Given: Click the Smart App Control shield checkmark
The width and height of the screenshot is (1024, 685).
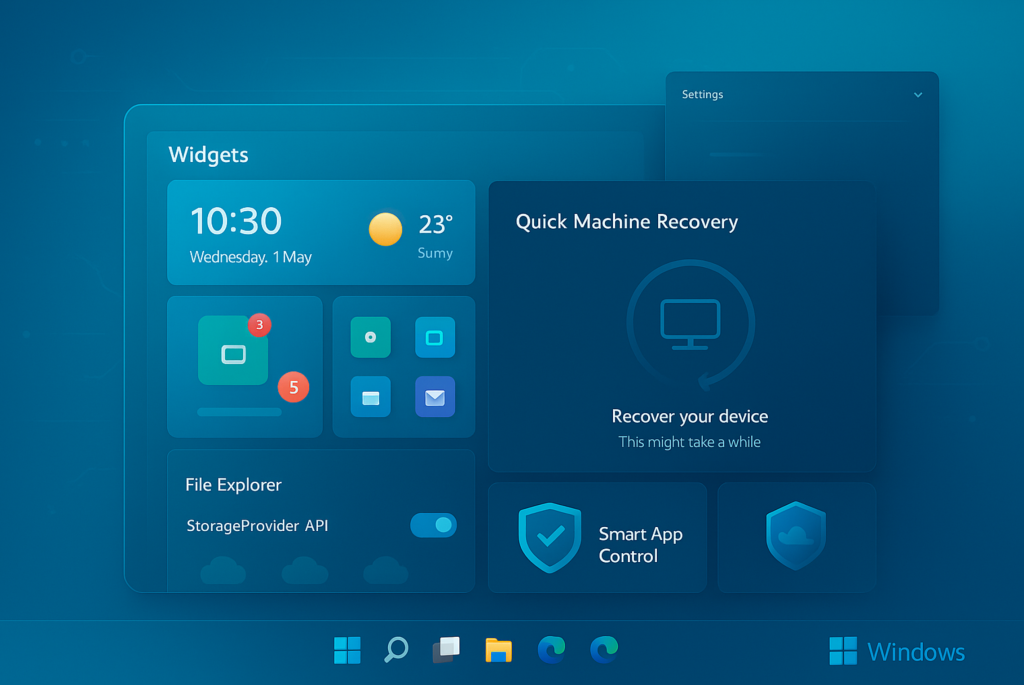Looking at the screenshot, I should coord(550,537).
